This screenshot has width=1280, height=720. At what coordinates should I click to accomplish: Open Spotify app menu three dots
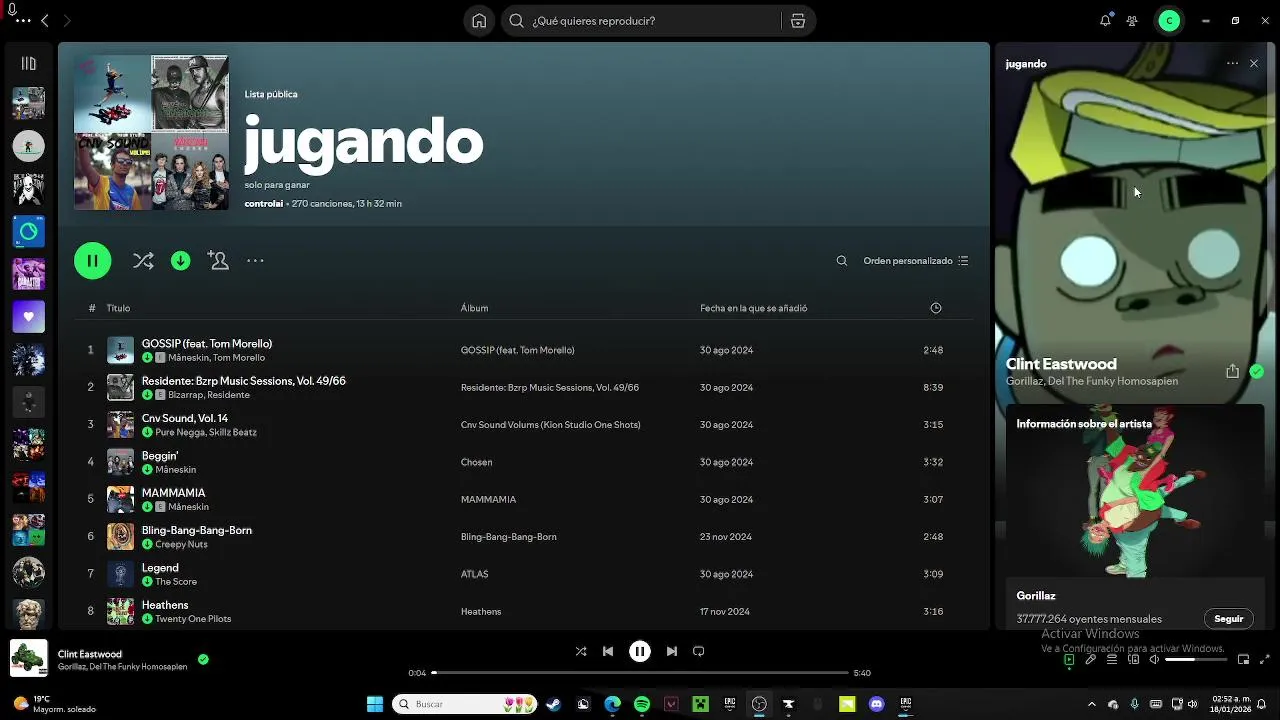coord(23,21)
